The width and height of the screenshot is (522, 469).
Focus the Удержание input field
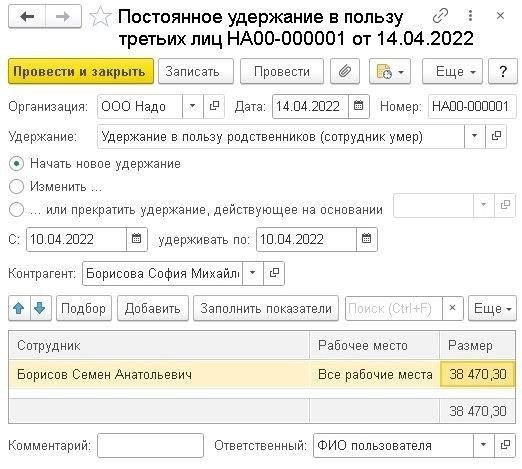pyautogui.click(x=281, y=136)
